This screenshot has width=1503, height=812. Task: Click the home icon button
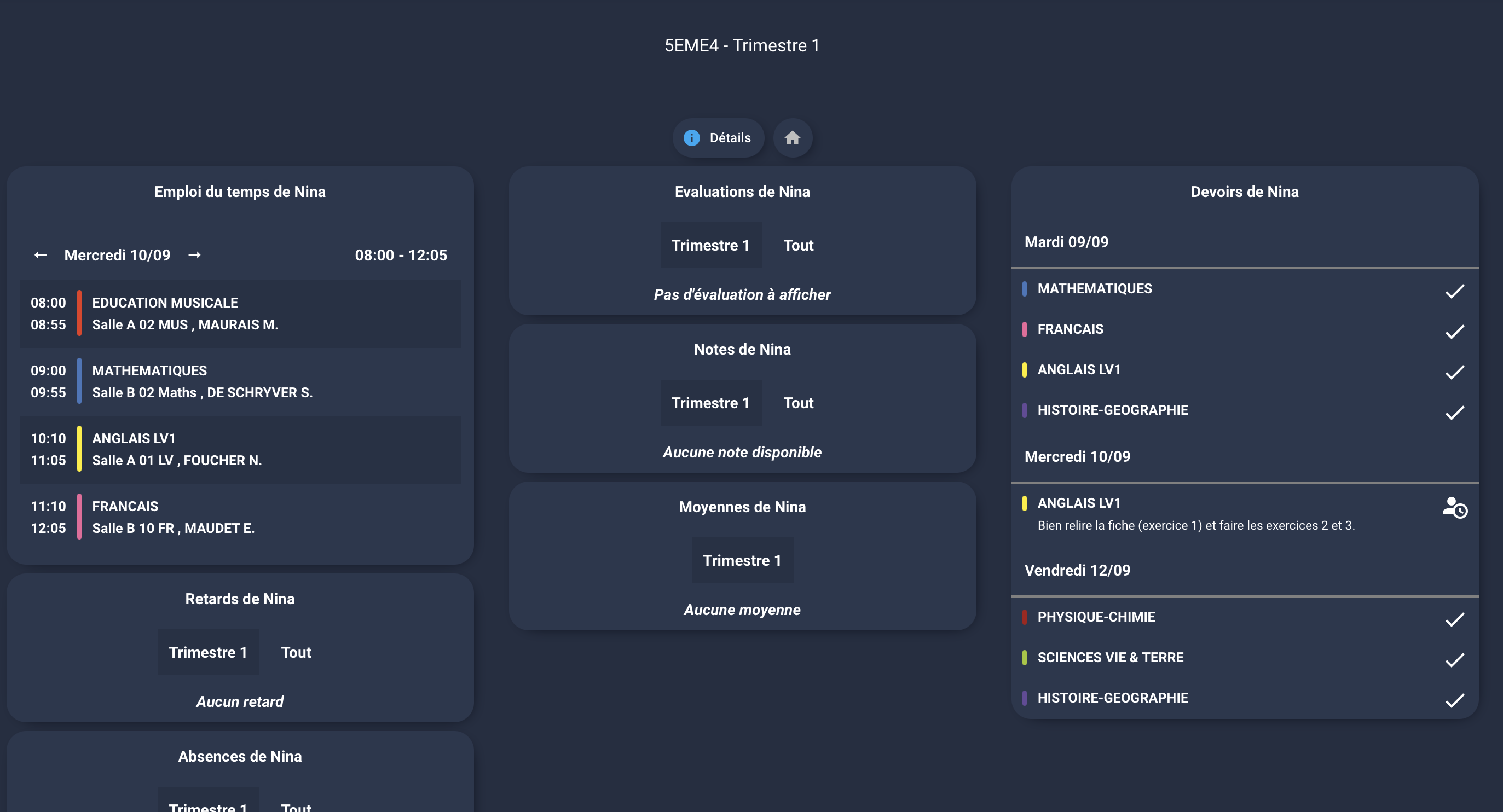[792, 138]
